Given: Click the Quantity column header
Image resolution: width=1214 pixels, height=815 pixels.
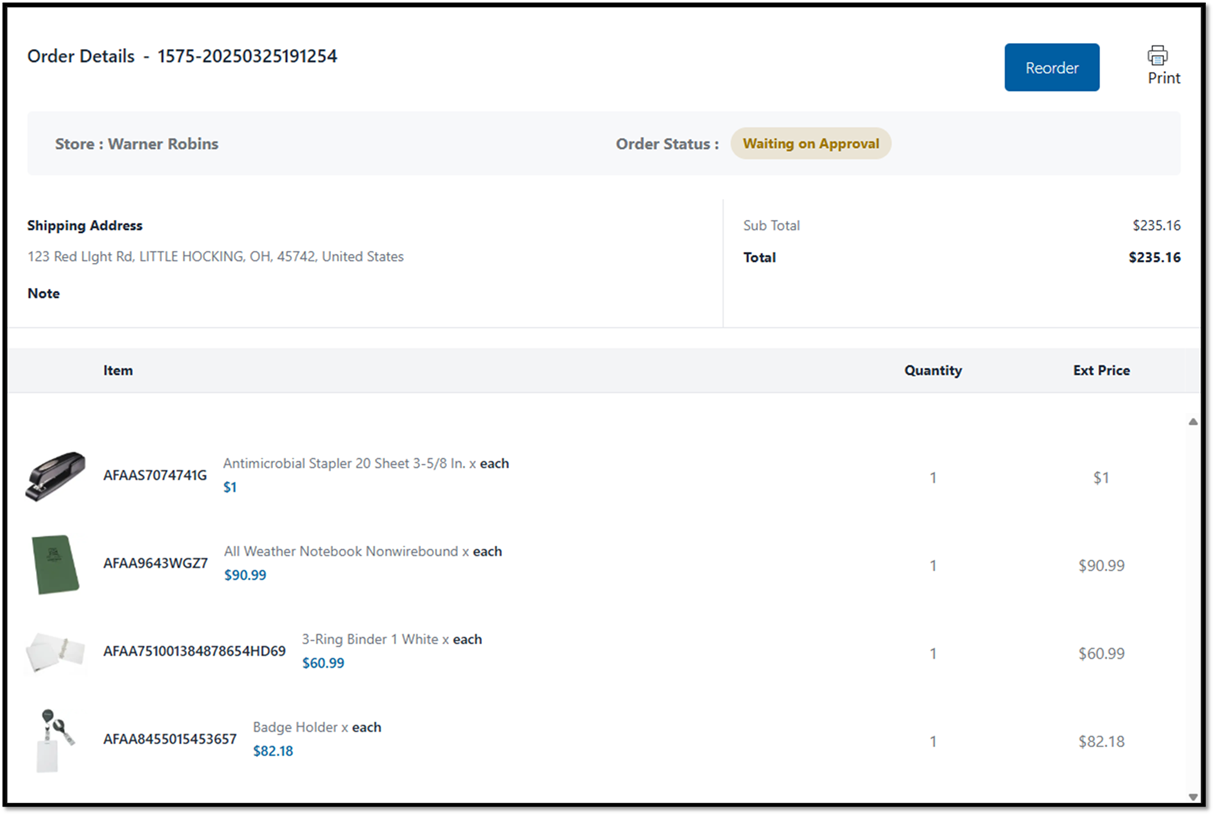Looking at the screenshot, I should pyautogui.click(x=932, y=371).
